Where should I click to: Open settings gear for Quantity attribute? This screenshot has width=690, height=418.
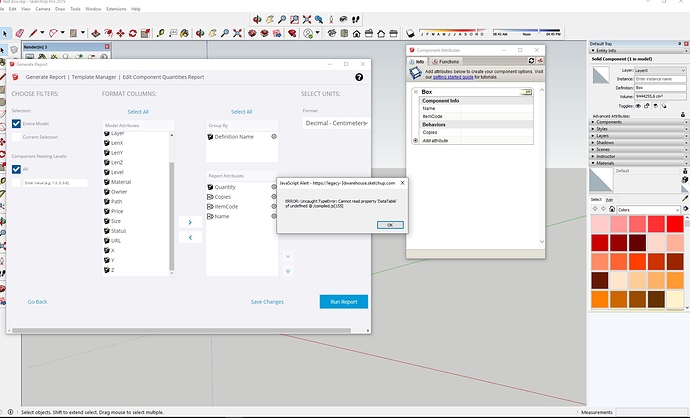click(274, 187)
